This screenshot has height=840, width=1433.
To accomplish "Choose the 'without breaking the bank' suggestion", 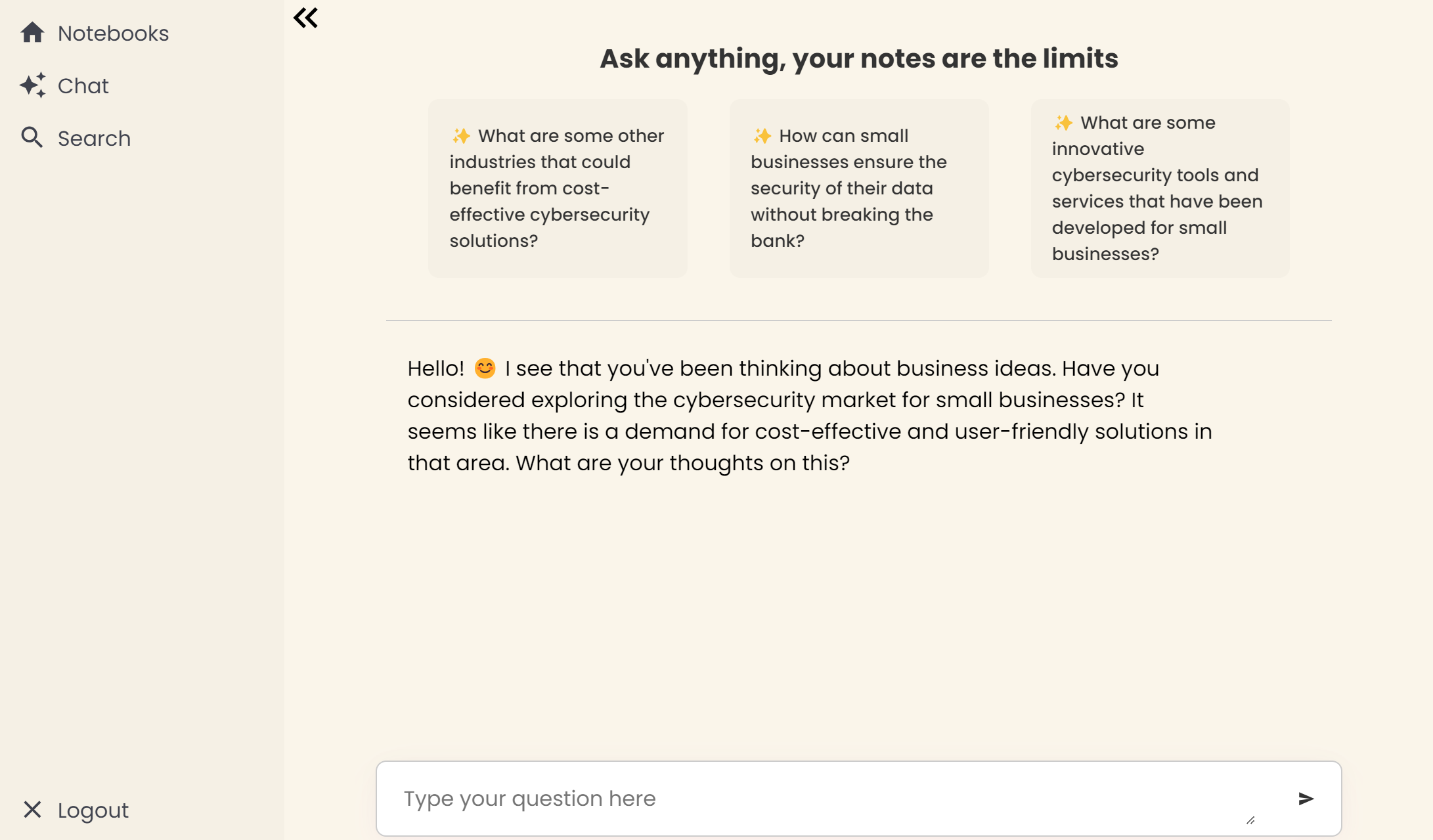I will click(x=858, y=188).
